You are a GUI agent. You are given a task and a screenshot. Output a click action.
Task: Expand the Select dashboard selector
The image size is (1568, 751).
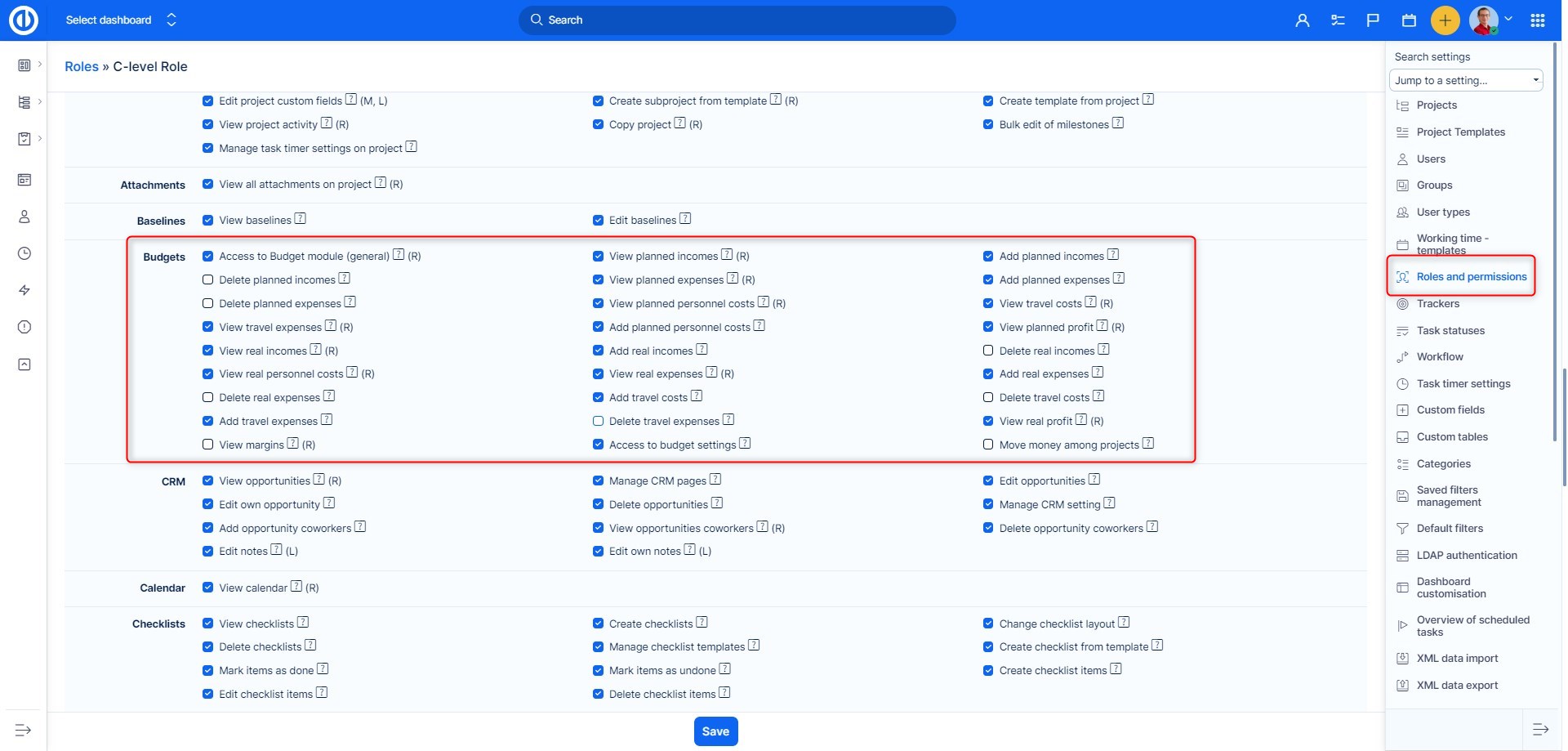tap(121, 20)
